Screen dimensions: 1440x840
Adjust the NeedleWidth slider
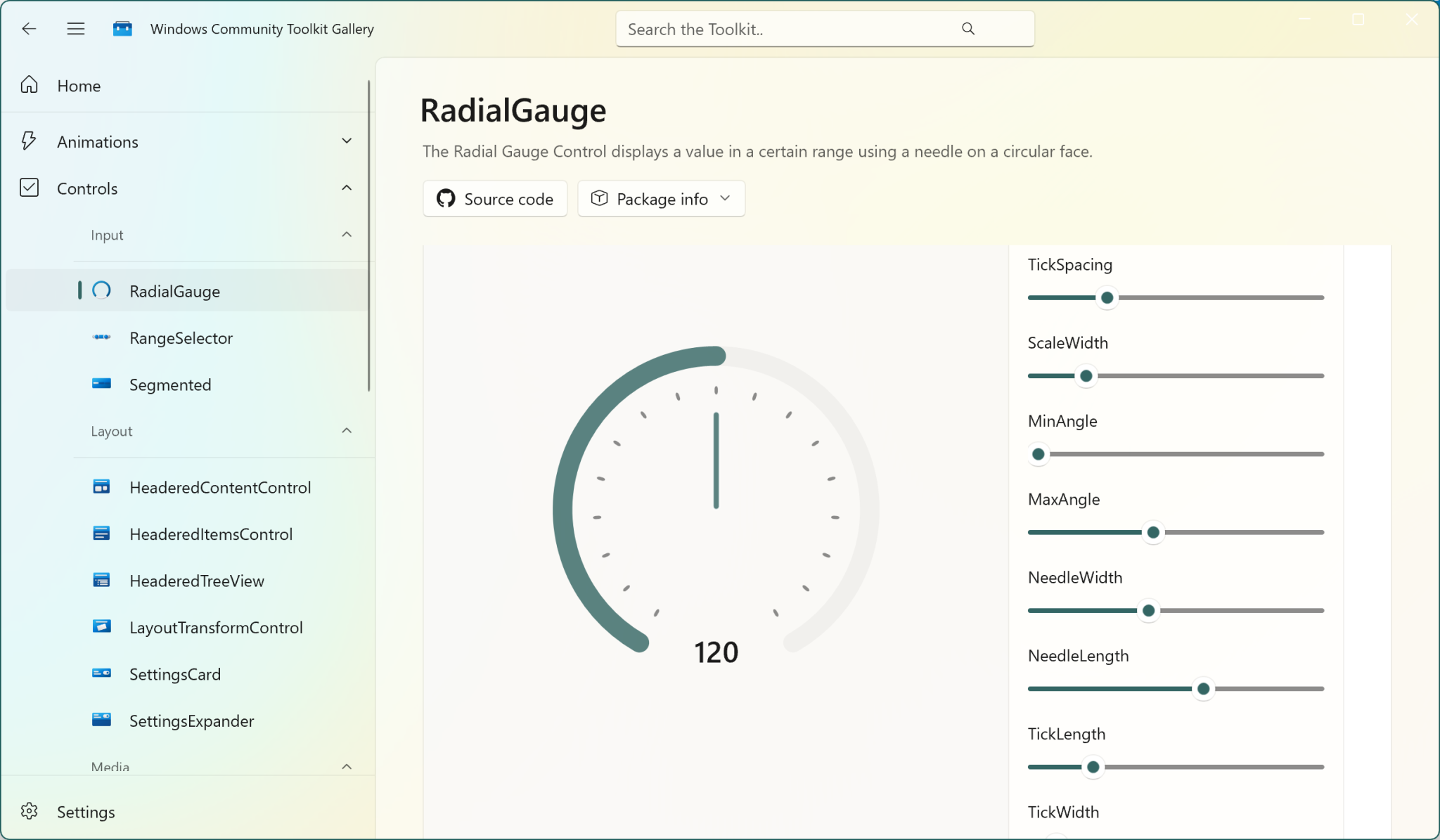tap(1147, 610)
